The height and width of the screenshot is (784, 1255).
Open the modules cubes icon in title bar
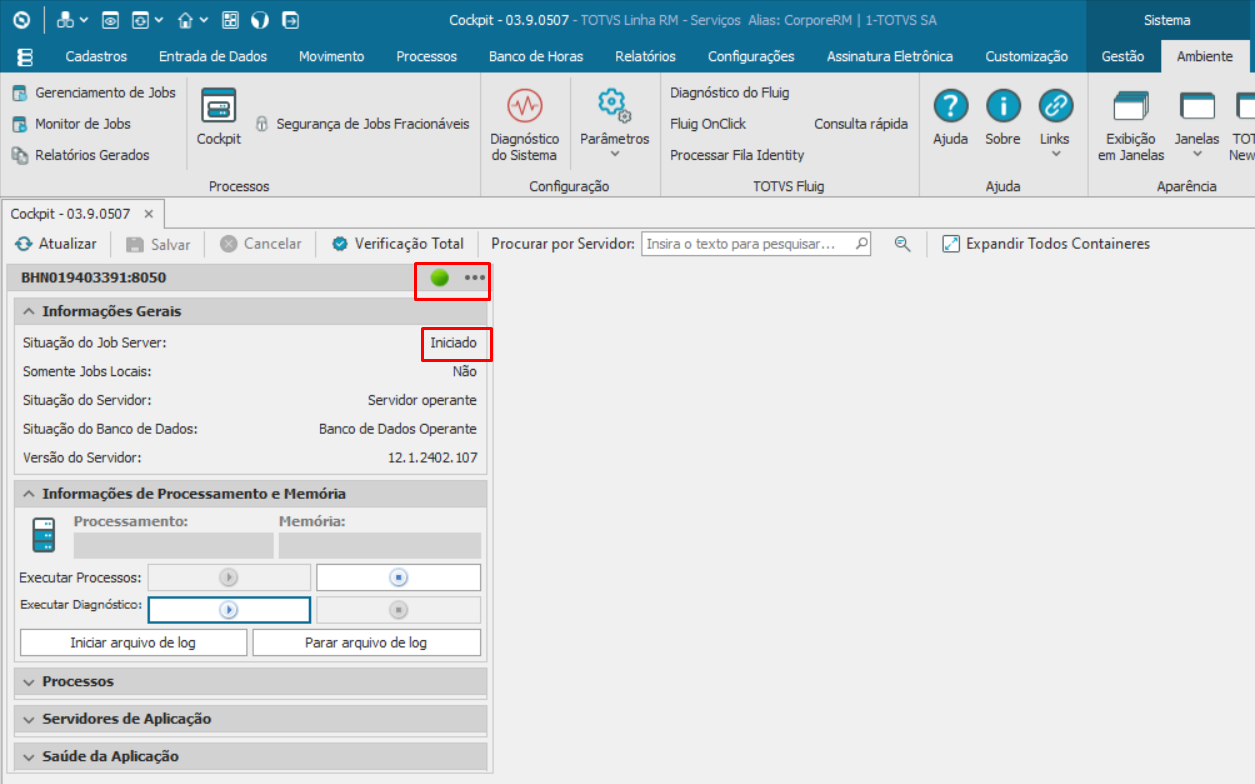tap(65, 20)
